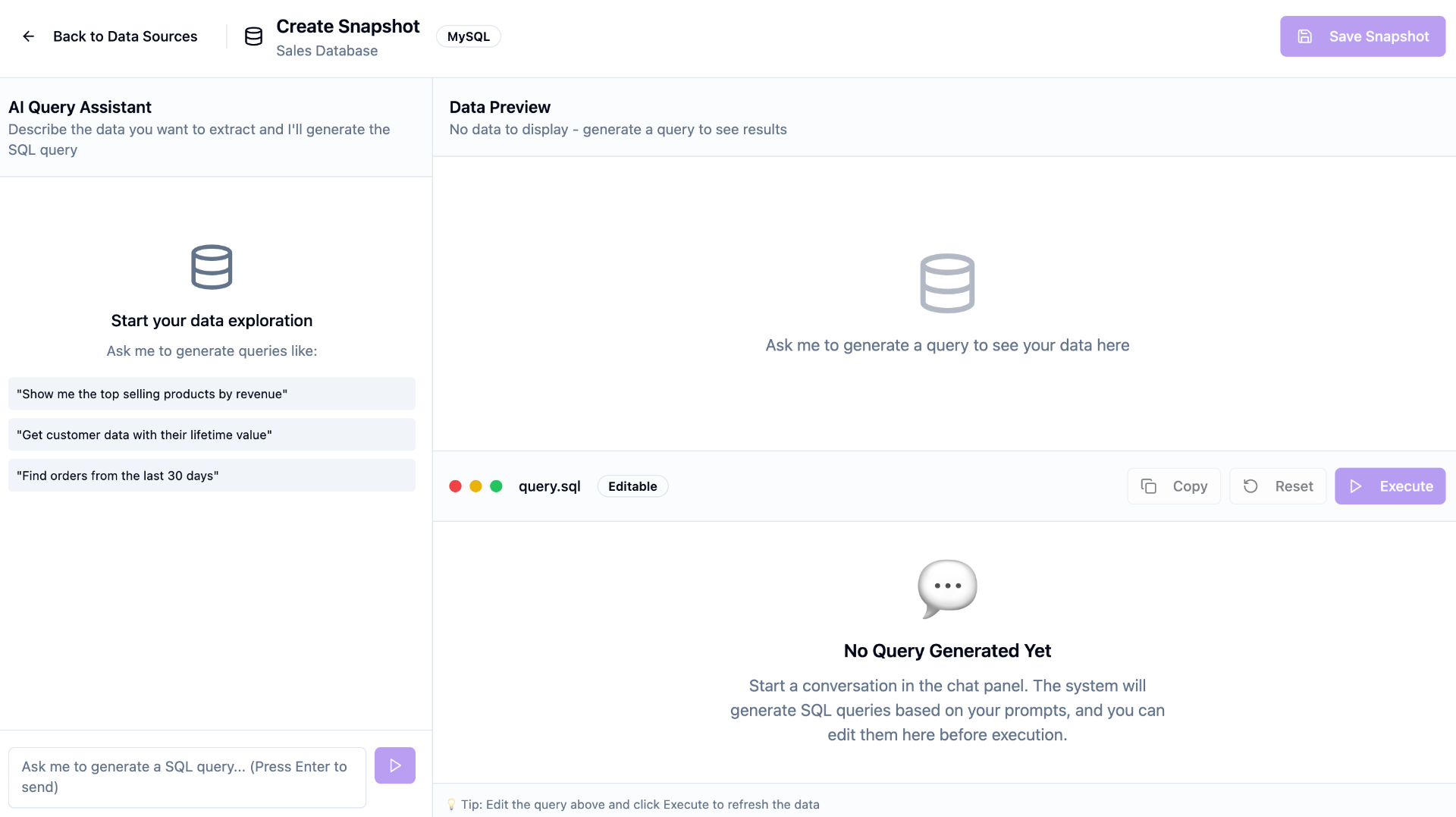1456x817 pixels.
Task: Click the back arrow icon
Action: 28,36
